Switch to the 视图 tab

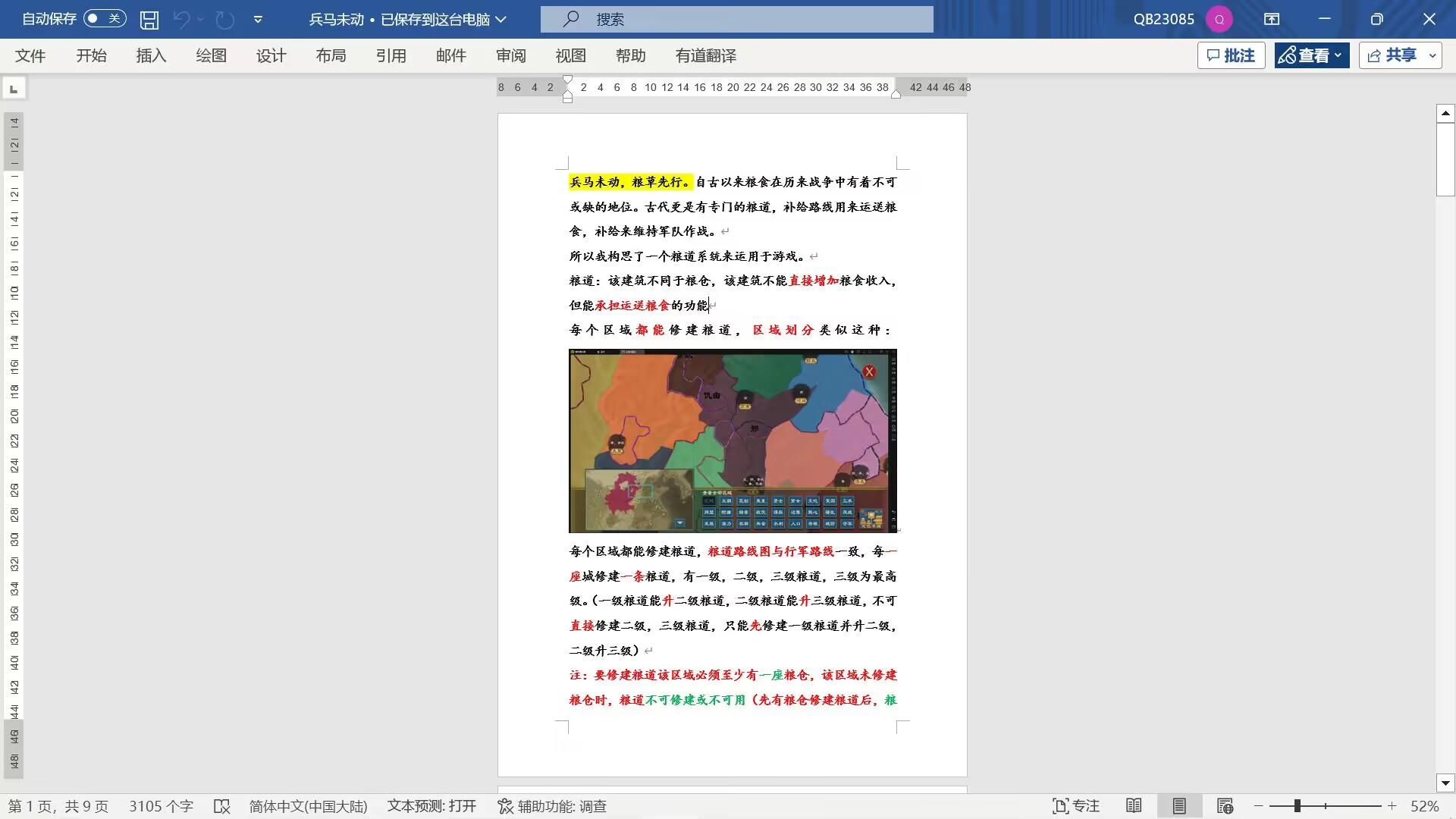click(x=571, y=56)
